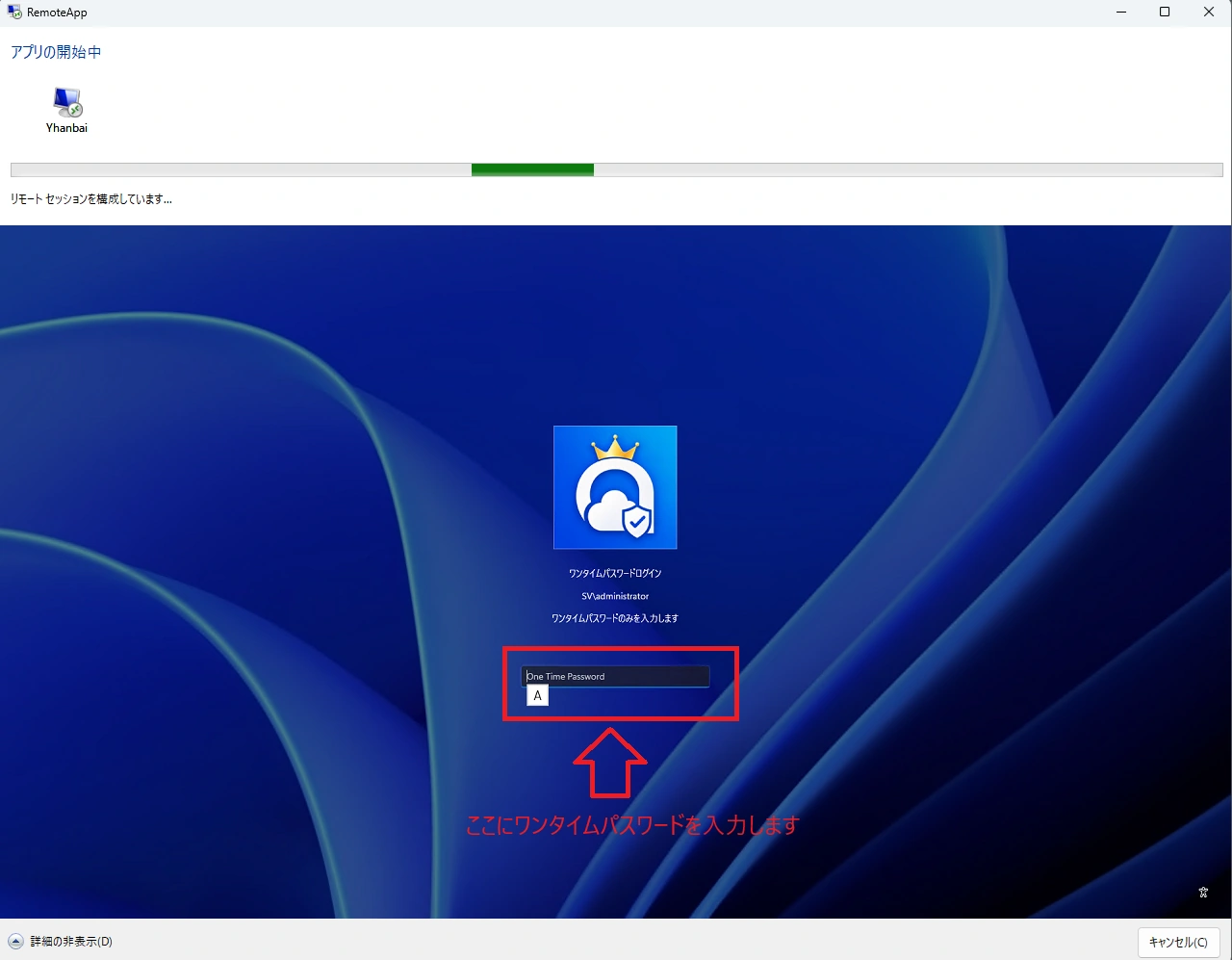1232x960 pixels.
Task: Click the crowned cloud shield login logo
Action: click(x=615, y=487)
